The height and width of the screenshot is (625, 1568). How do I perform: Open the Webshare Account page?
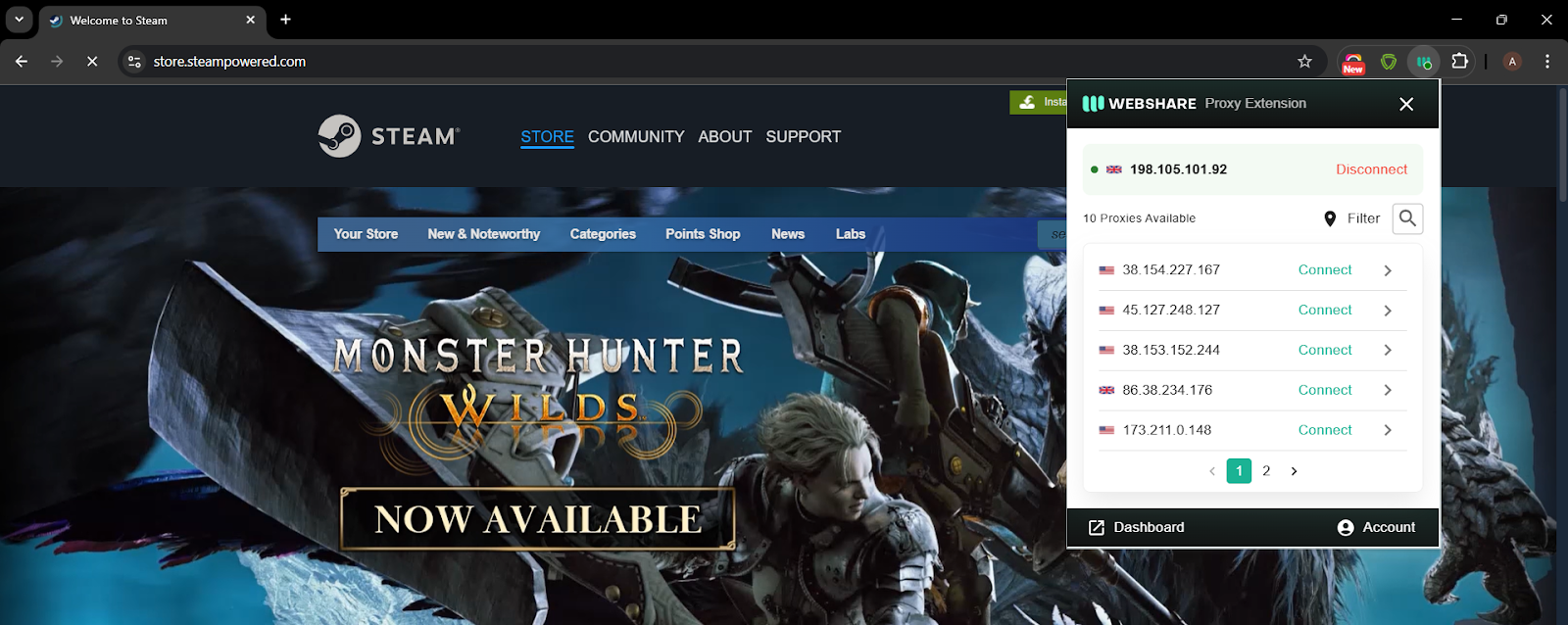point(1376,527)
